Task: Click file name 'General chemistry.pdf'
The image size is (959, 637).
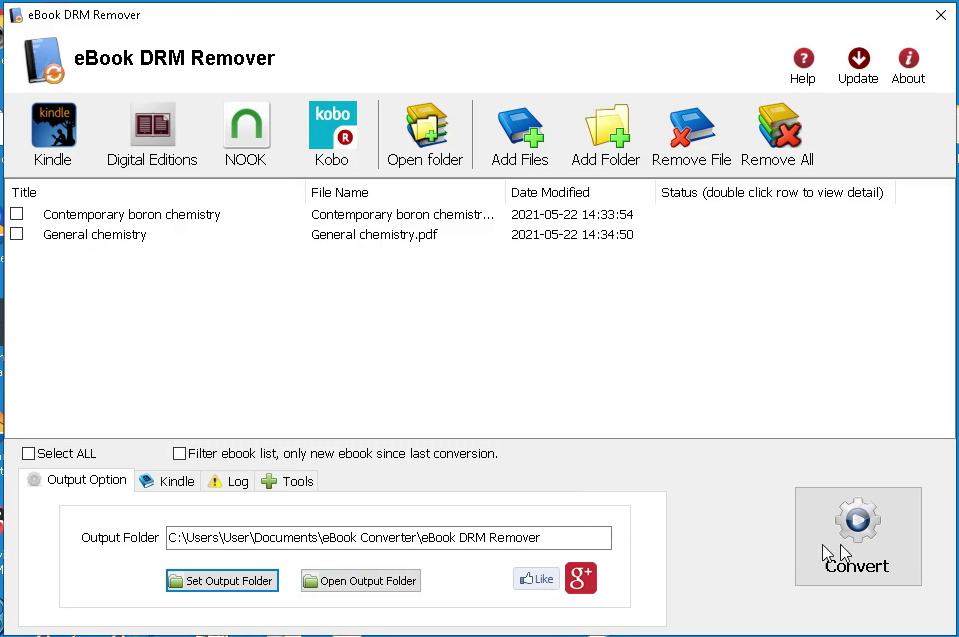Action: click(x=374, y=235)
